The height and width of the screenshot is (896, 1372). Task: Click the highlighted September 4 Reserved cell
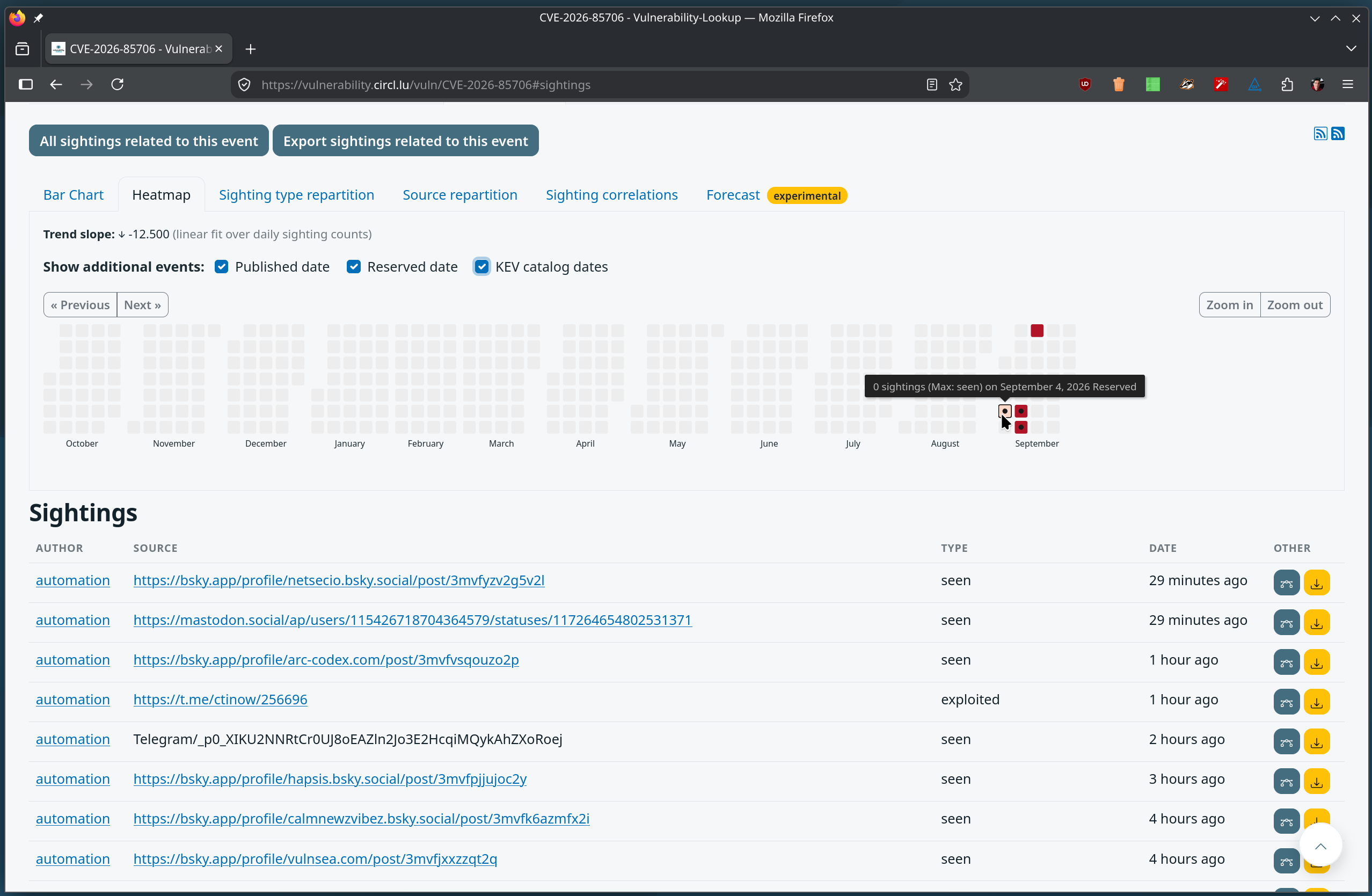pos(1004,412)
